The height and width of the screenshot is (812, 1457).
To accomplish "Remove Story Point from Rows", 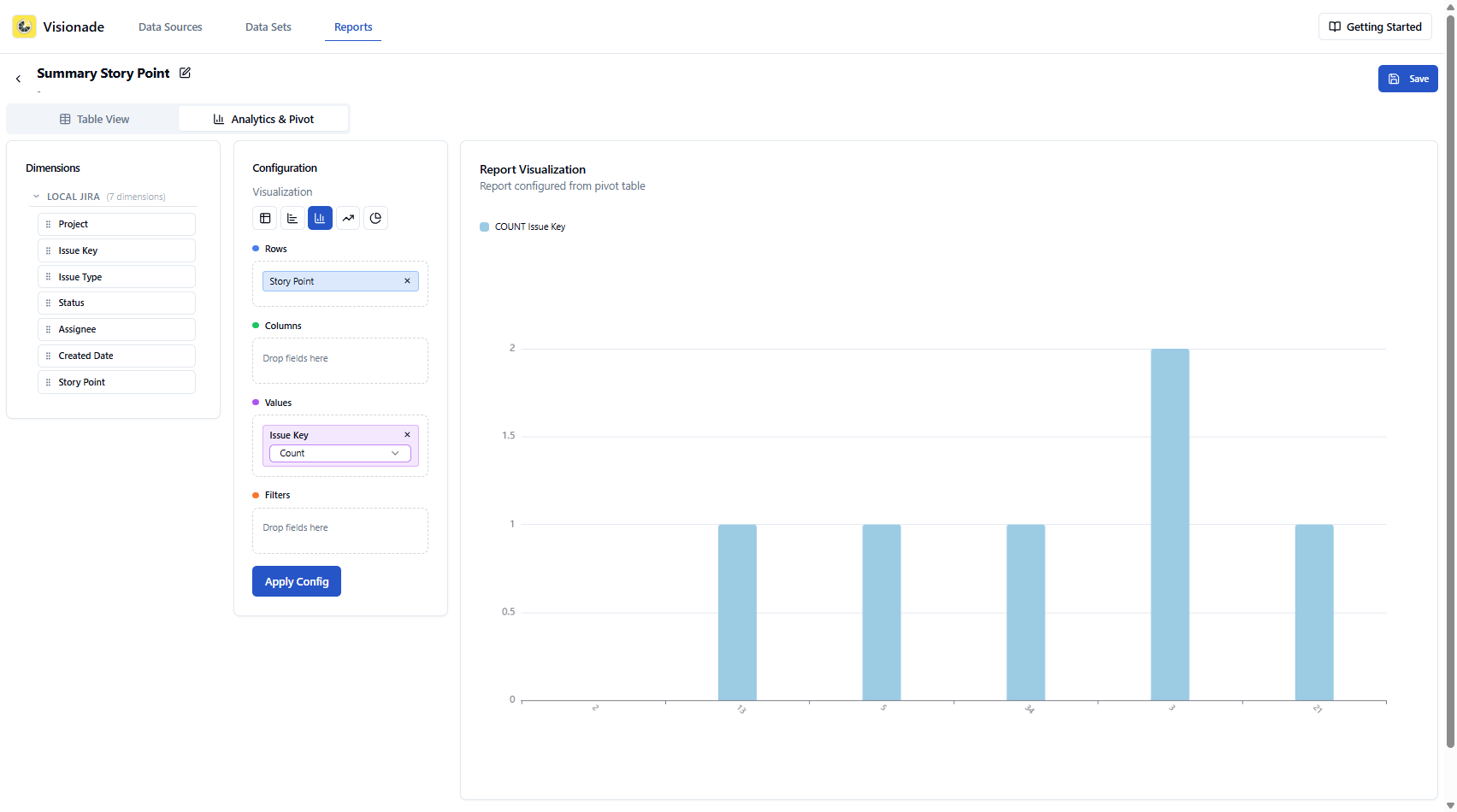I will [407, 280].
